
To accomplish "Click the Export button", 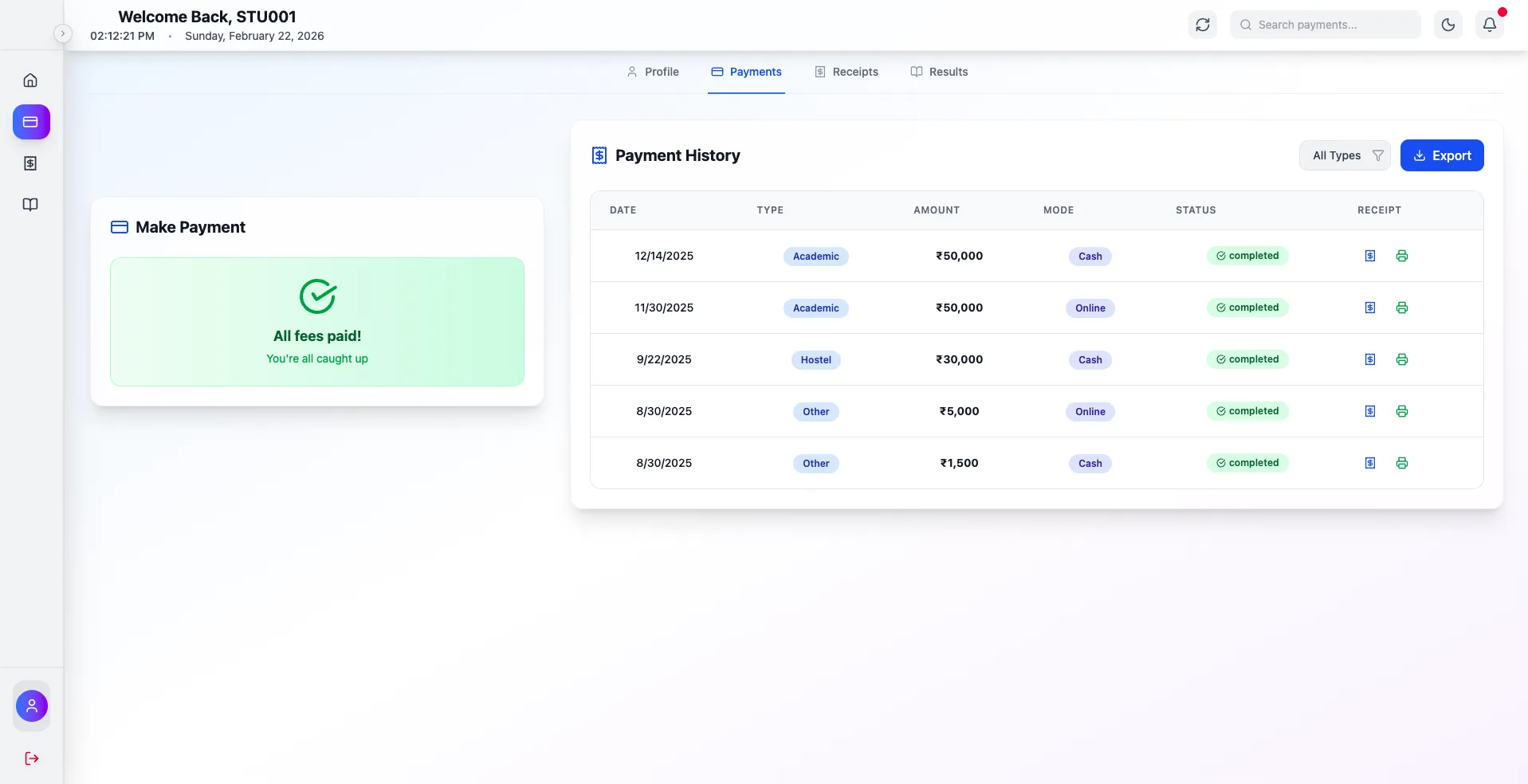I will [x=1441, y=155].
